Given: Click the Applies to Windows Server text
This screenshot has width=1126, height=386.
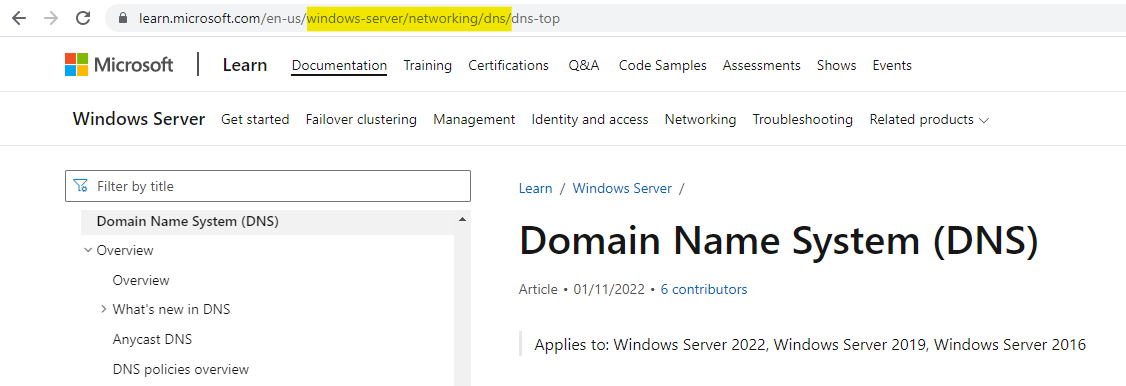Looking at the screenshot, I should click(x=810, y=344).
